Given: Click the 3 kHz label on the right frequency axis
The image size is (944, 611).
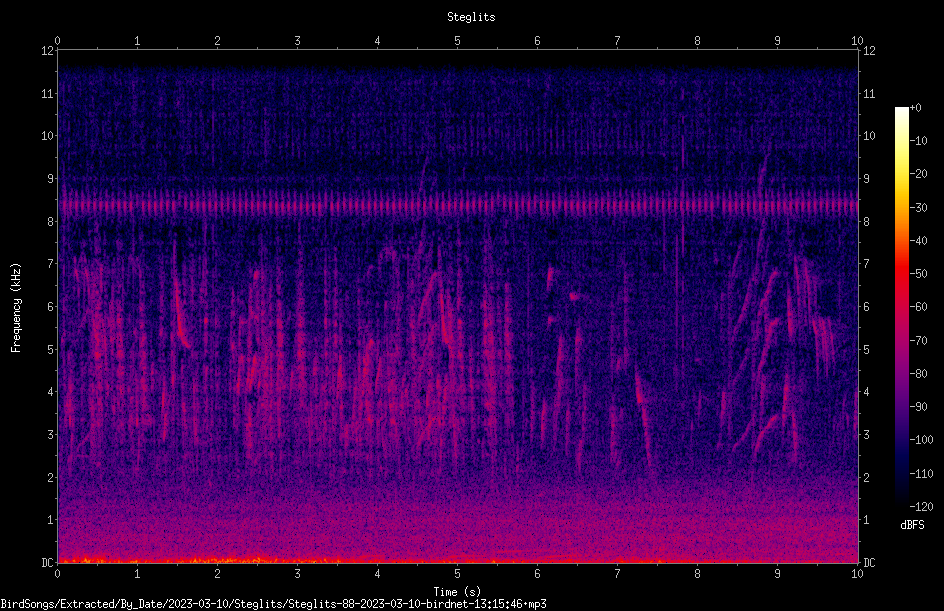Looking at the screenshot, I should (x=866, y=435).
